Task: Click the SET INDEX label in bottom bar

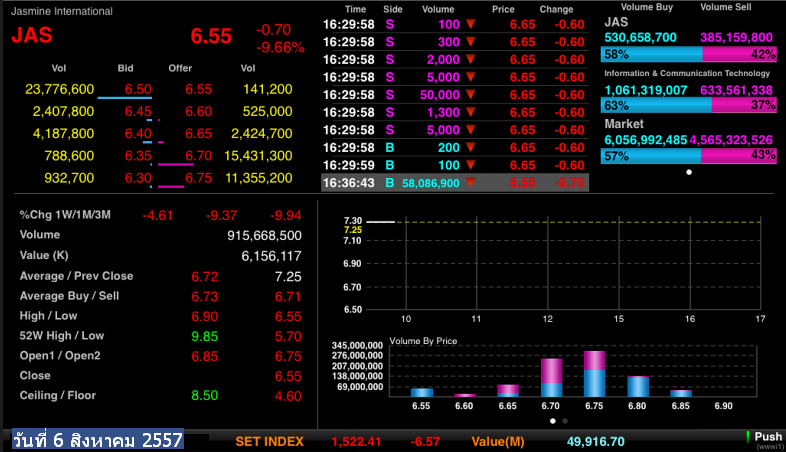Action: click(270, 441)
